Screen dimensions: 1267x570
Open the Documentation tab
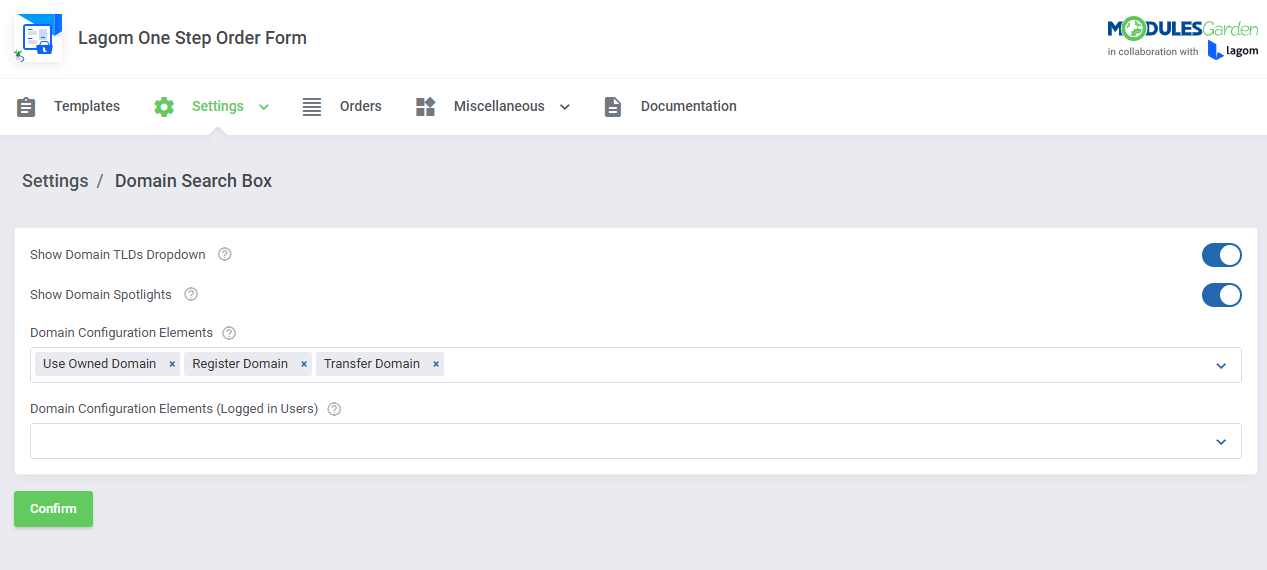click(689, 106)
